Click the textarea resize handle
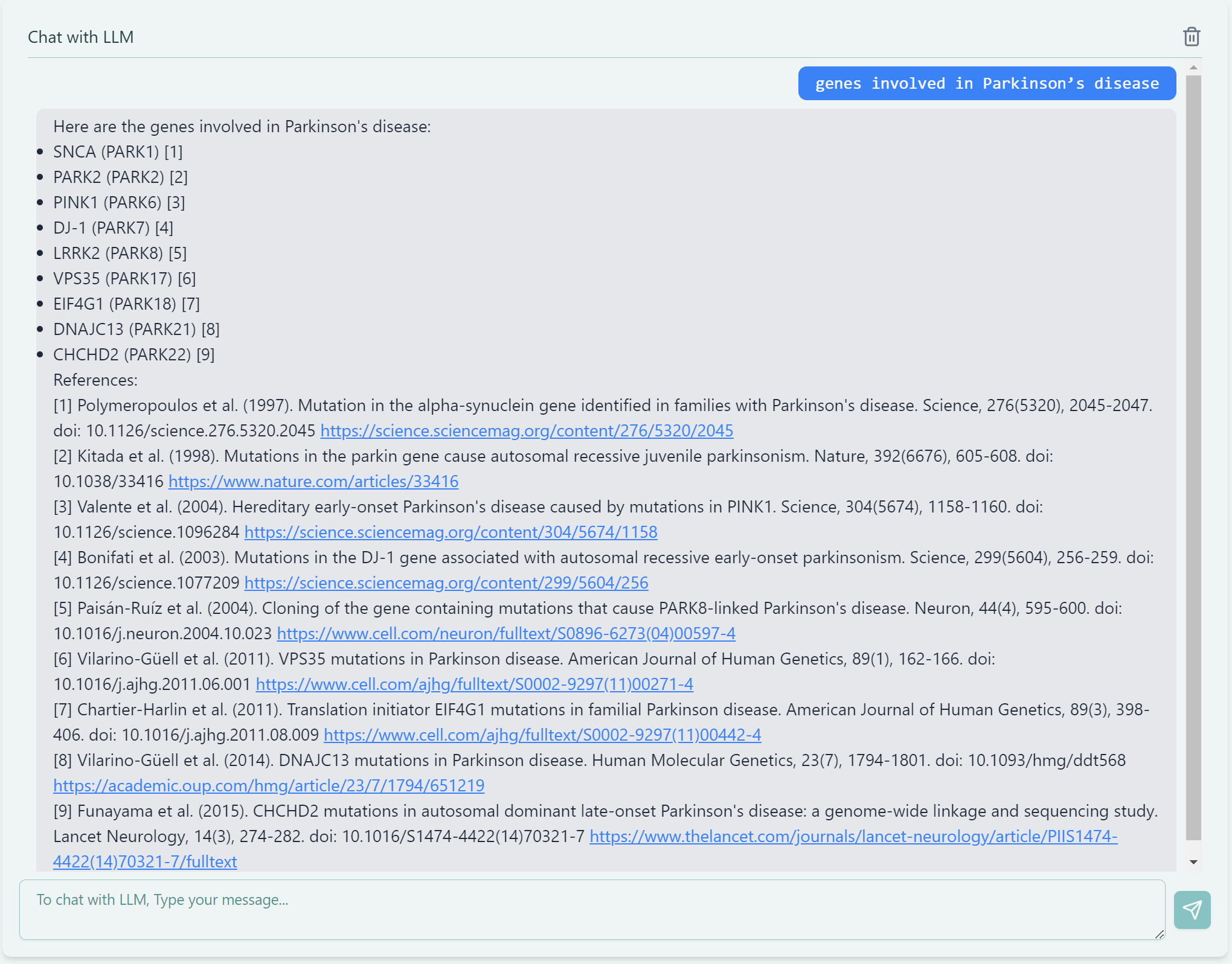Screen dimensions: 1232x964 pos(1159,934)
